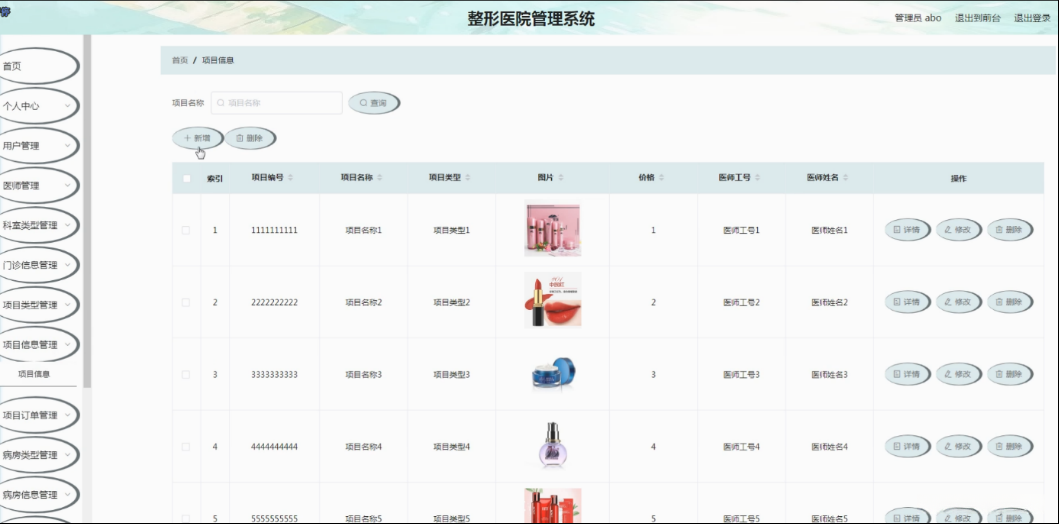
Task: Click the 项目名称 search input field
Action: coord(277,103)
